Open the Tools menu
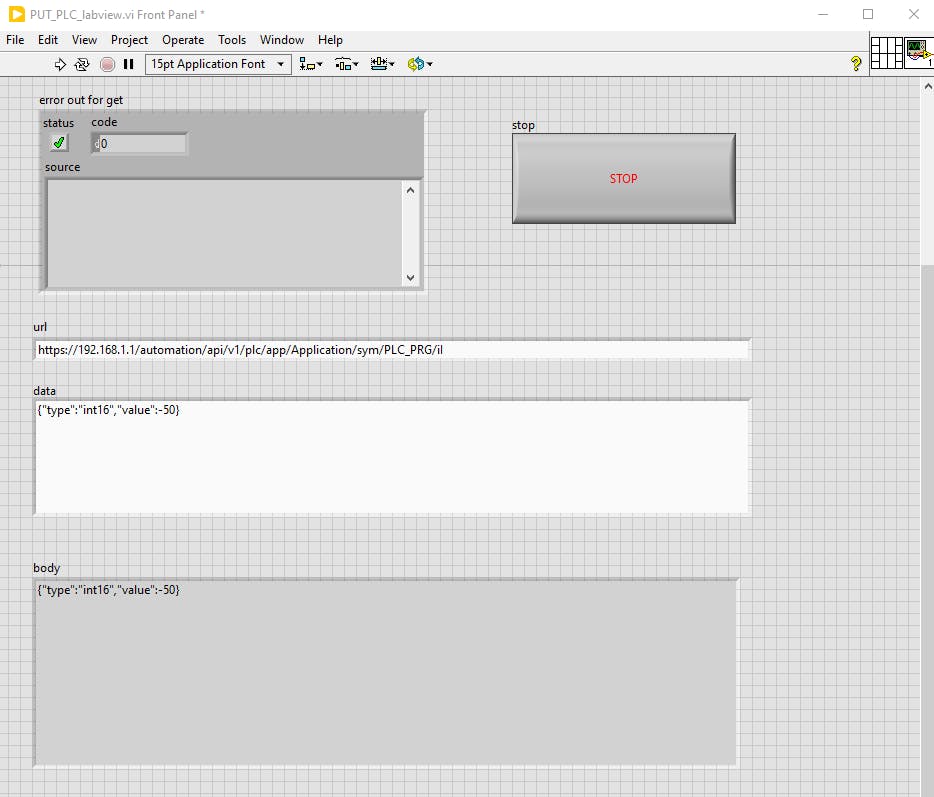Viewport: 934px width, 797px height. pos(232,40)
